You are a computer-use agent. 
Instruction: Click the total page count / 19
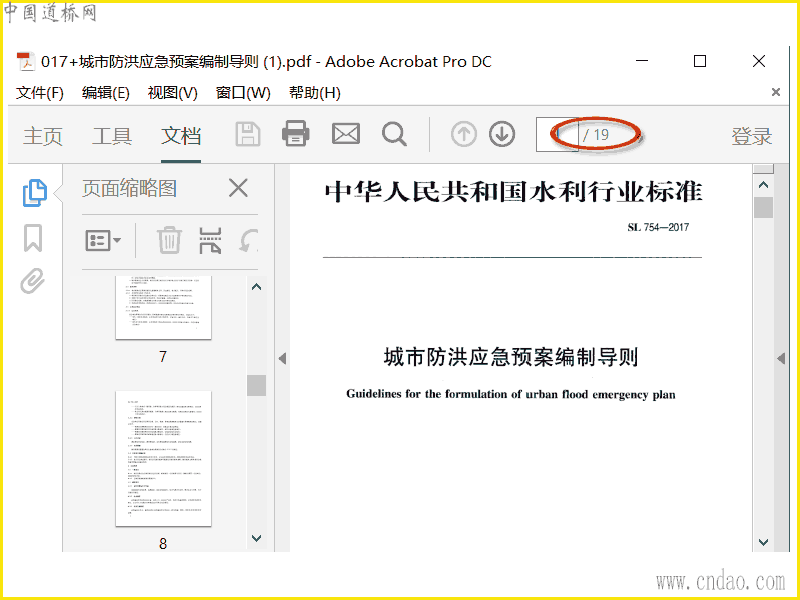[x=596, y=135]
